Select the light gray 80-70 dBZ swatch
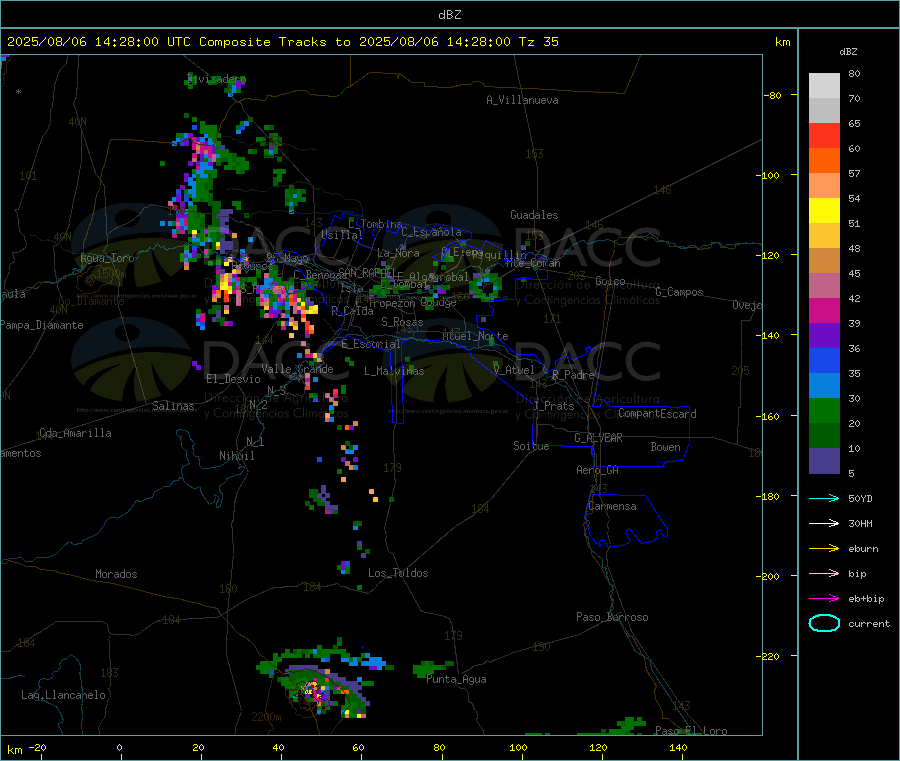This screenshot has width=900, height=761. click(x=824, y=86)
